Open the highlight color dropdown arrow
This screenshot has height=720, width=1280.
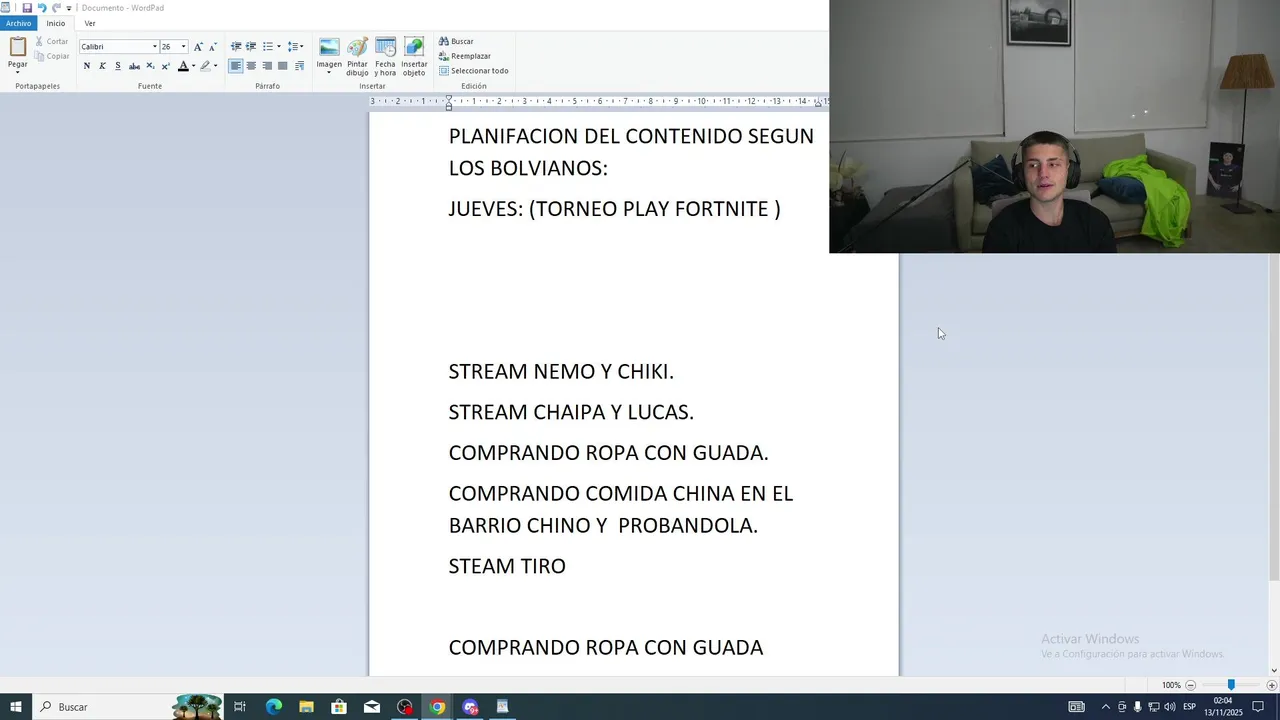point(215,66)
